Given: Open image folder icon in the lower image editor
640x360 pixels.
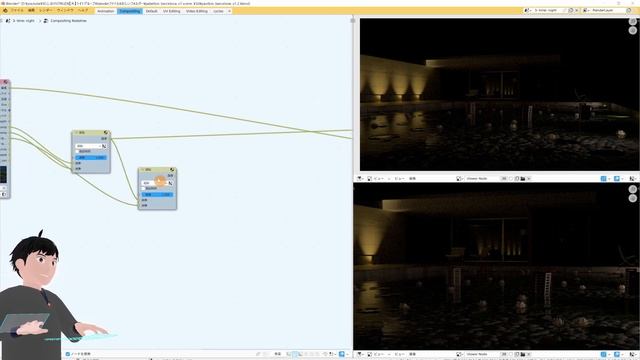Looking at the screenshot, I should point(522,354).
